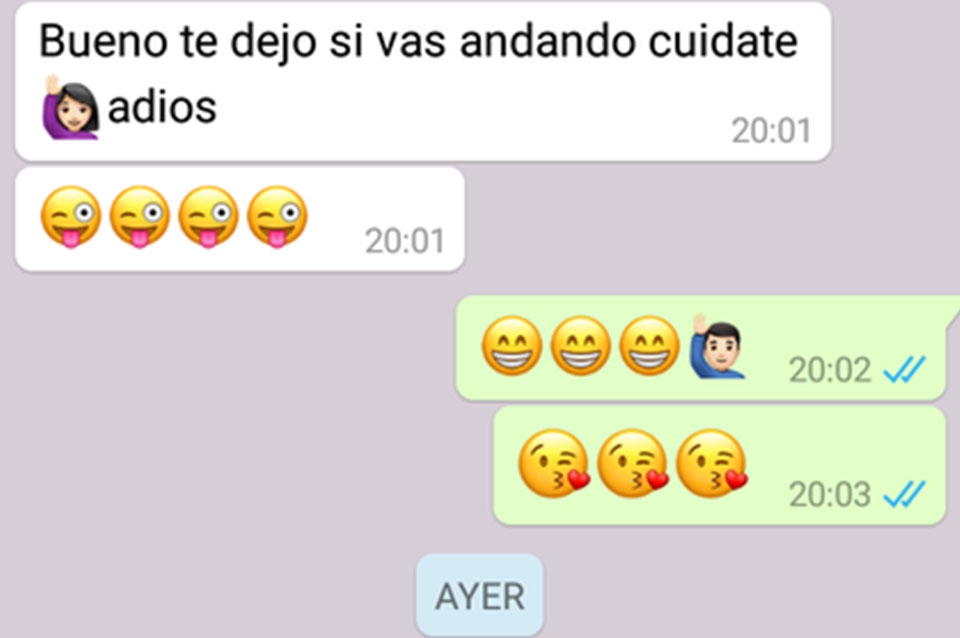The height and width of the screenshot is (638, 960).
Task: Click the last winking tongue emoji
Action: tap(277, 217)
